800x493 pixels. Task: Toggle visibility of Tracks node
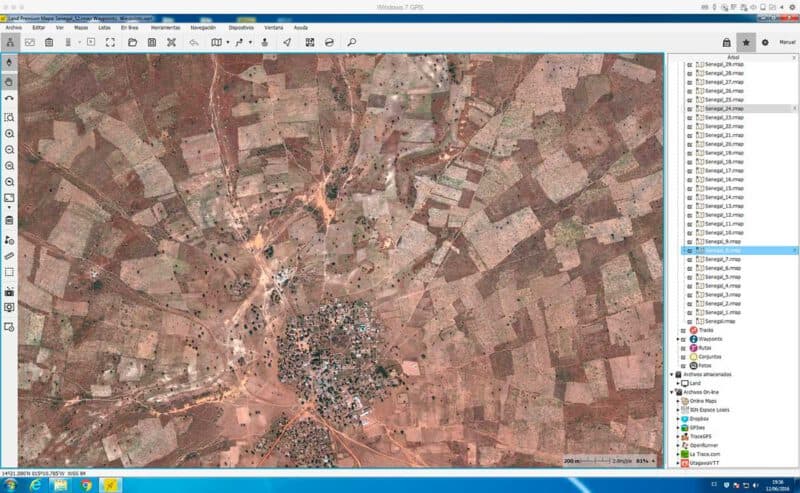point(684,330)
